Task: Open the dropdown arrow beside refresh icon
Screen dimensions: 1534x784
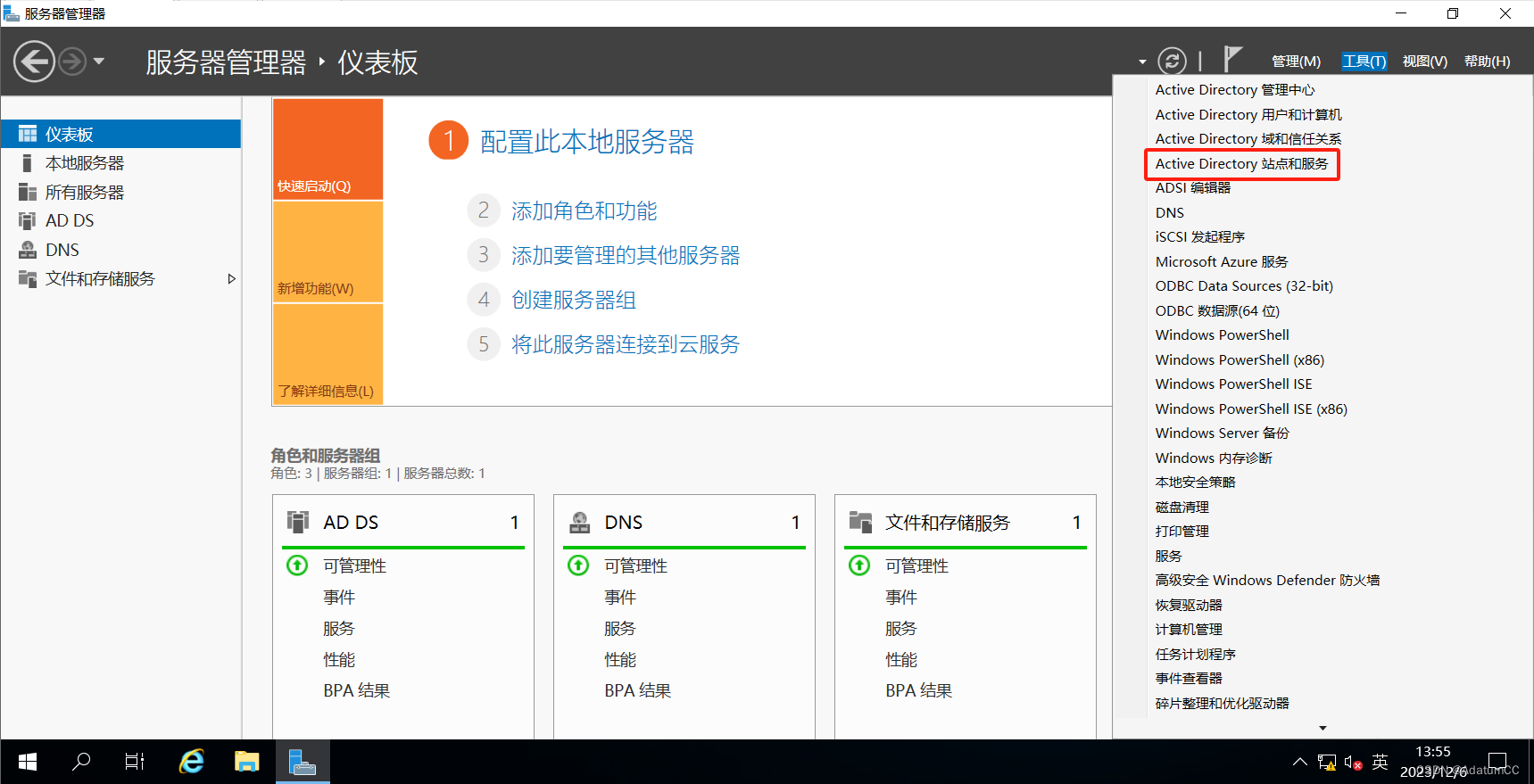Action: point(1142,62)
